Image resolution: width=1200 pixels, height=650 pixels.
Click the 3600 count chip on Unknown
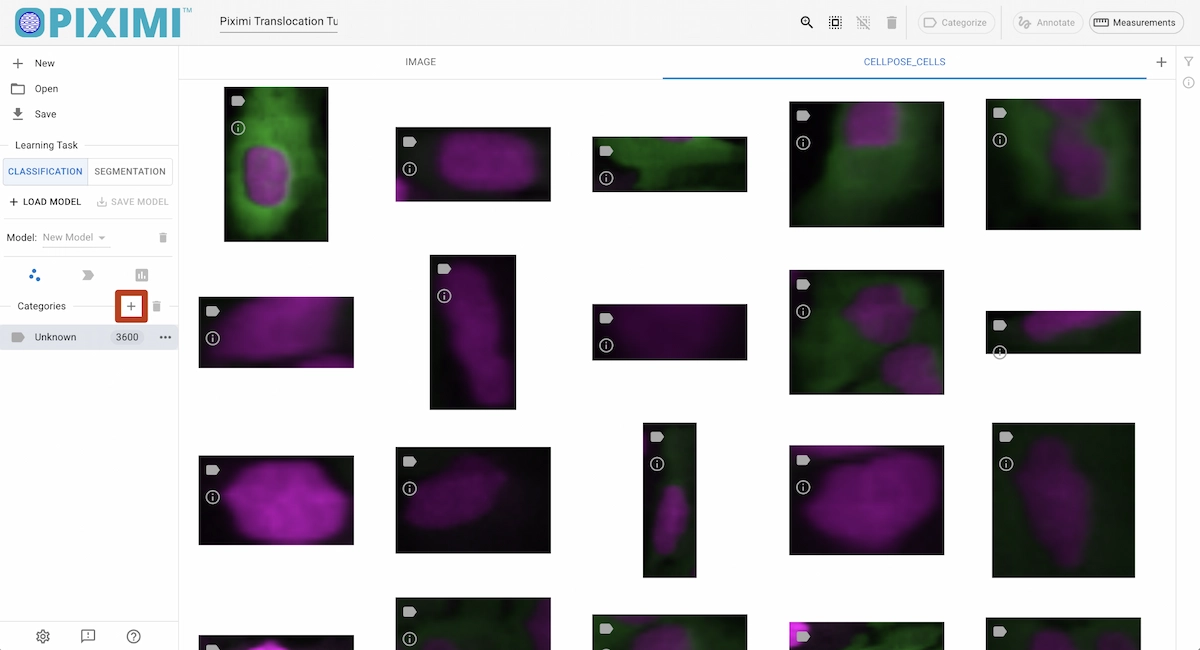127,337
